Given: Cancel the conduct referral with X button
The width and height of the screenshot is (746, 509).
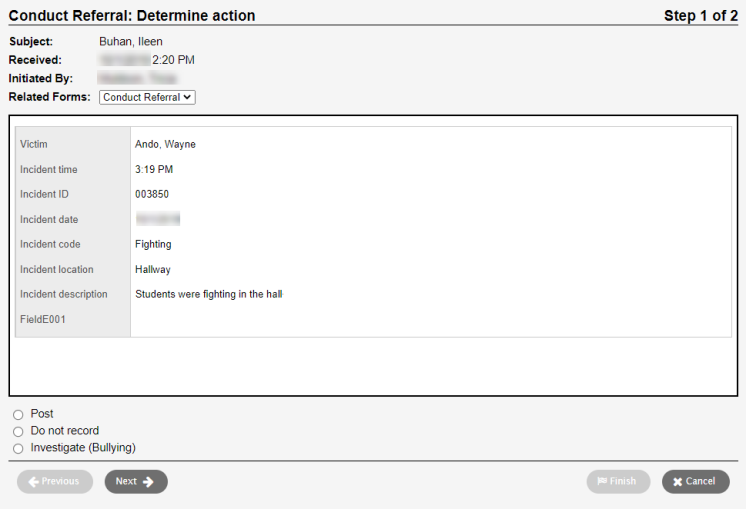Looking at the screenshot, I should pos(695,482).
